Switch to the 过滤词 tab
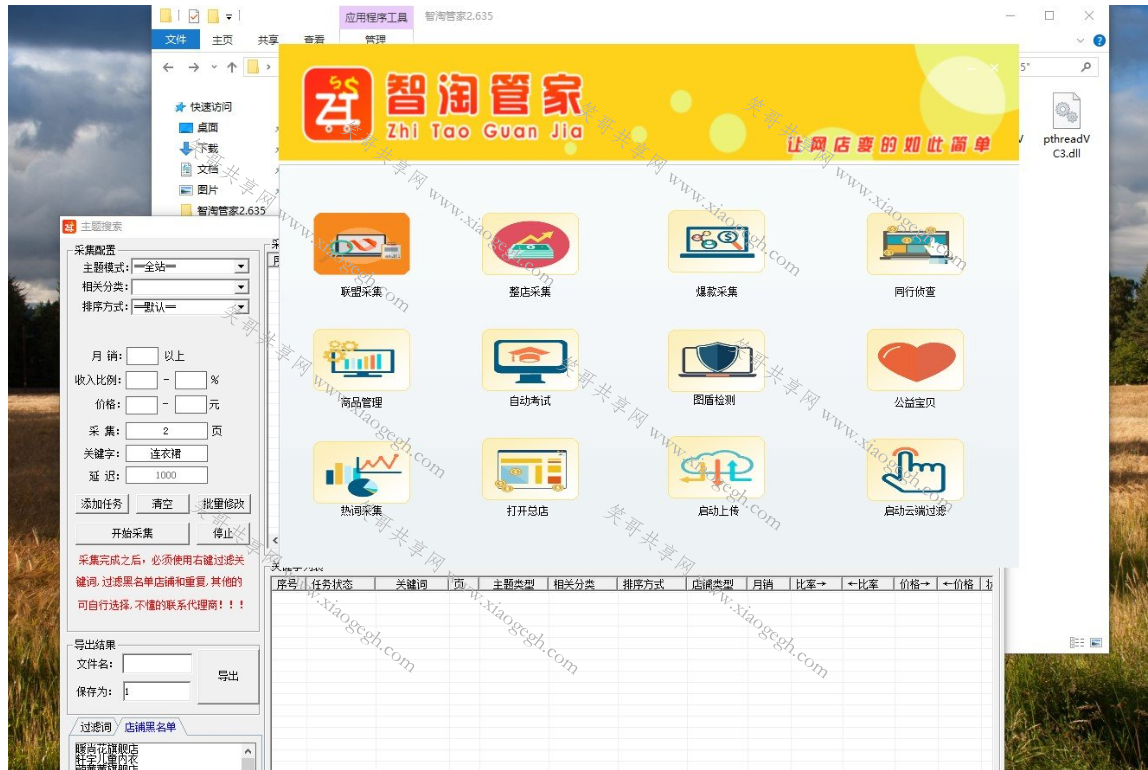 [x=96, y=727]
